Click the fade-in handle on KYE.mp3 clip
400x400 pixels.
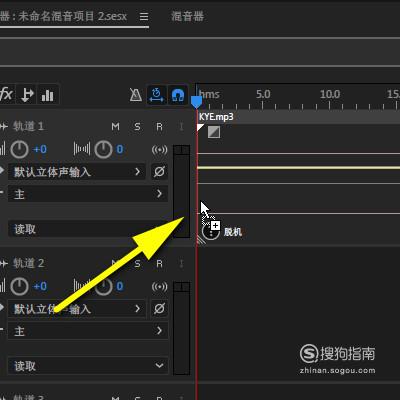[x=214, y=132]
